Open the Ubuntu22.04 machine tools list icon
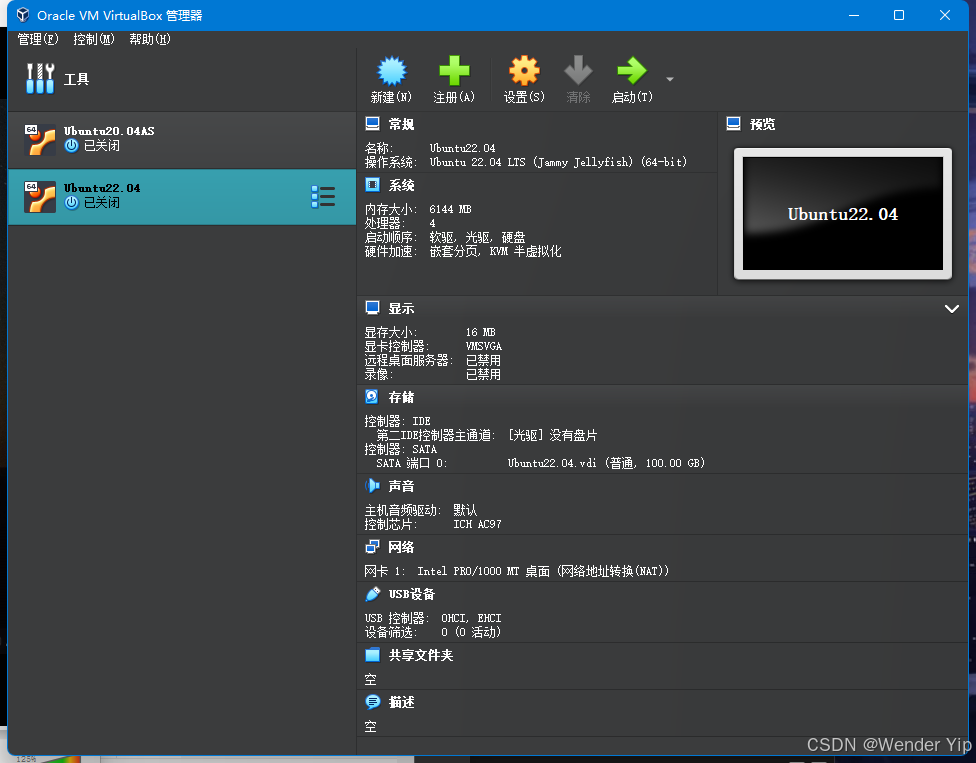976x763 pixels. pos(323,197)
